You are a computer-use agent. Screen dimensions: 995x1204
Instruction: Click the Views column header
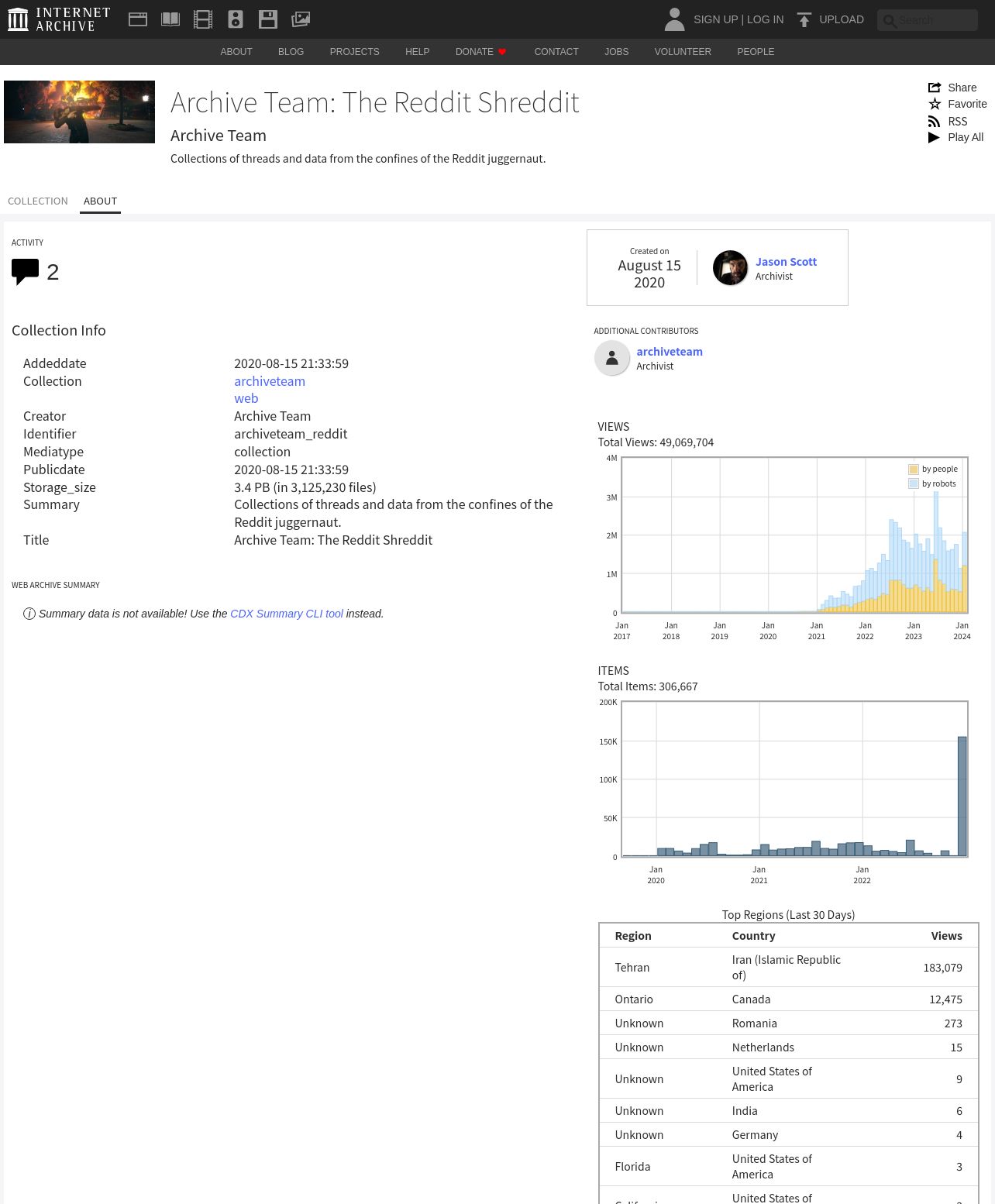pos(946,936)
